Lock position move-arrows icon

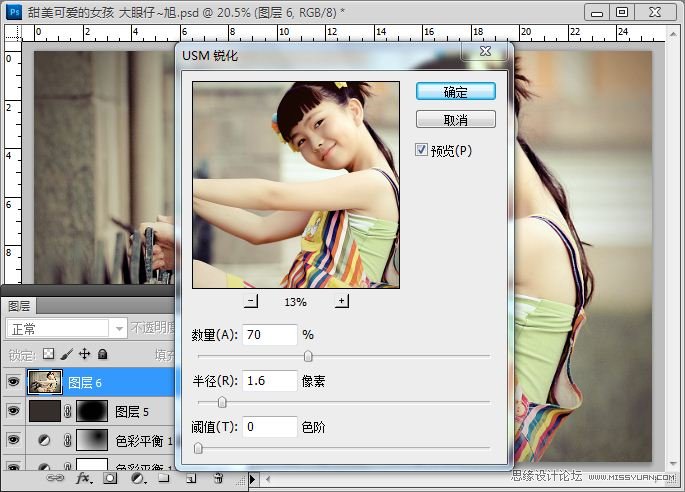(x=84, y=353)
